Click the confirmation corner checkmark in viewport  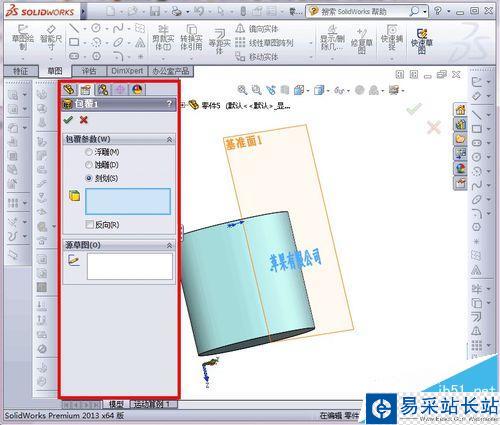pos(414,109)
